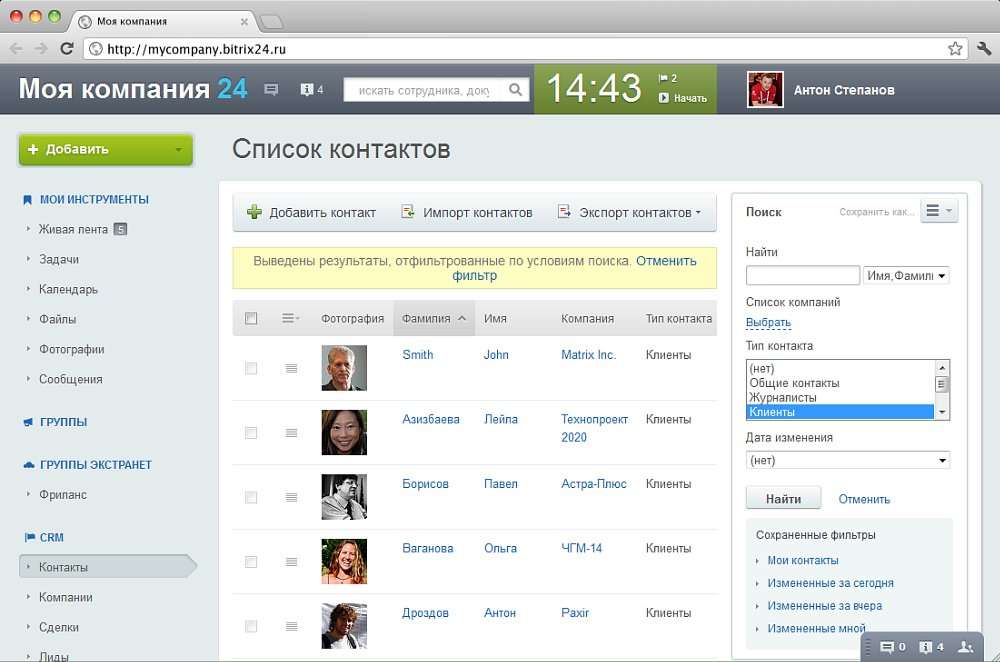
Task: Click Выбрать company list link
Action: point(768,322)
